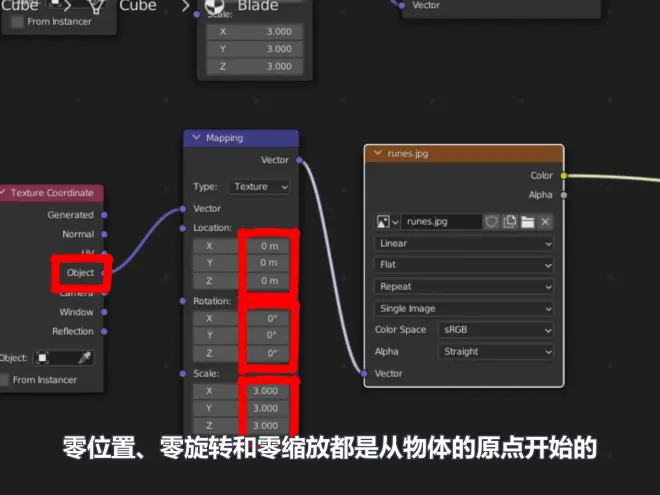660x495 pixels.
Task: Click runes.jpg Alpha output socket
Action: point(564,195)
